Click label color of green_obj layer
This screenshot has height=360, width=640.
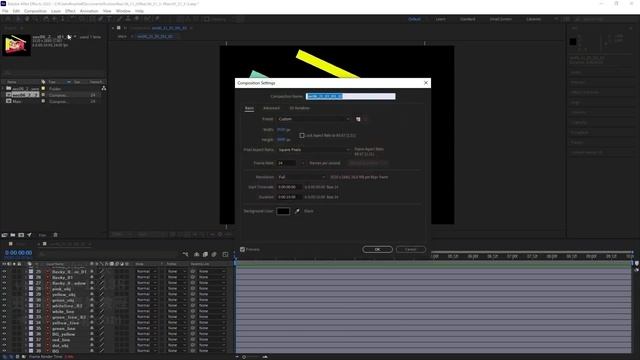[x=31, y=300]
